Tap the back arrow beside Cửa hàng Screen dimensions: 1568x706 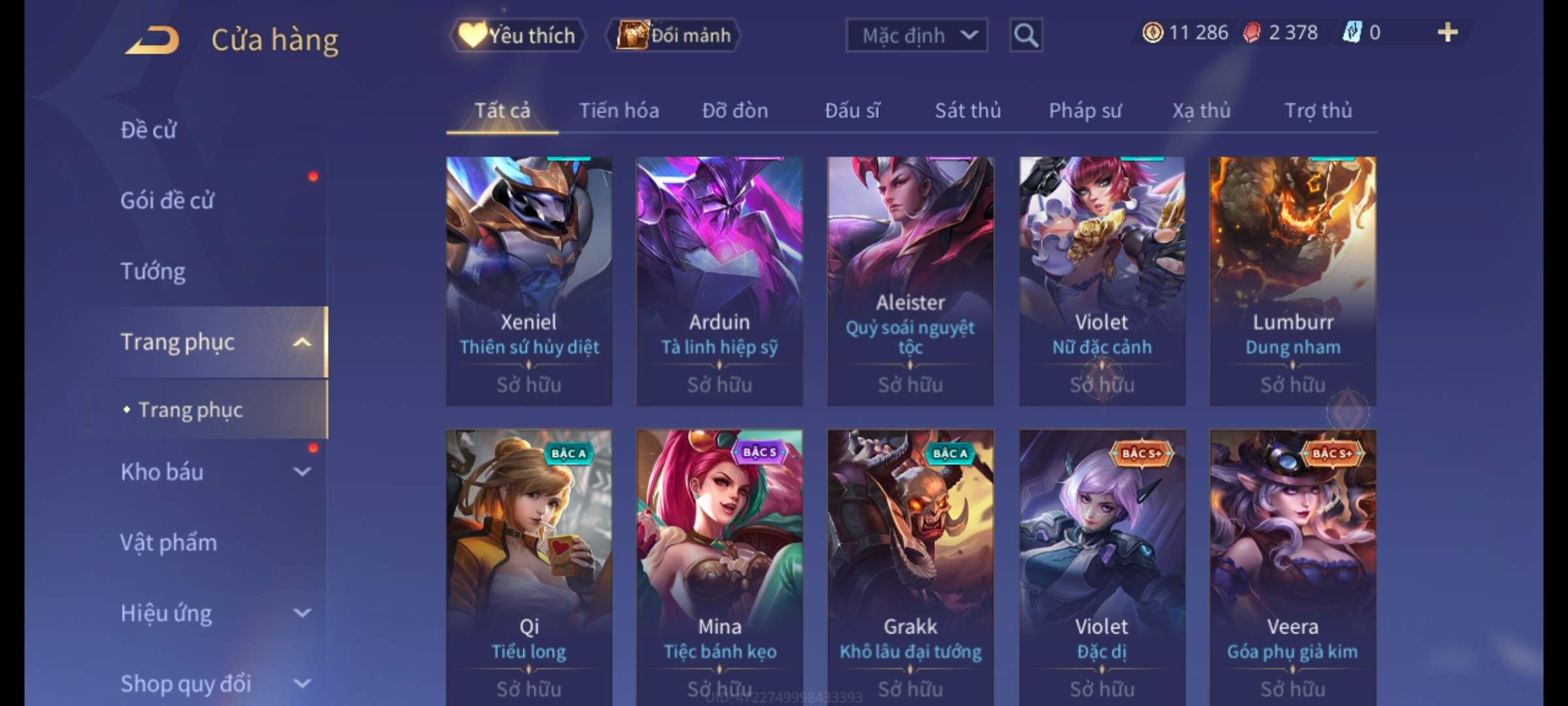pyautogui.click(x=152, y=40)
